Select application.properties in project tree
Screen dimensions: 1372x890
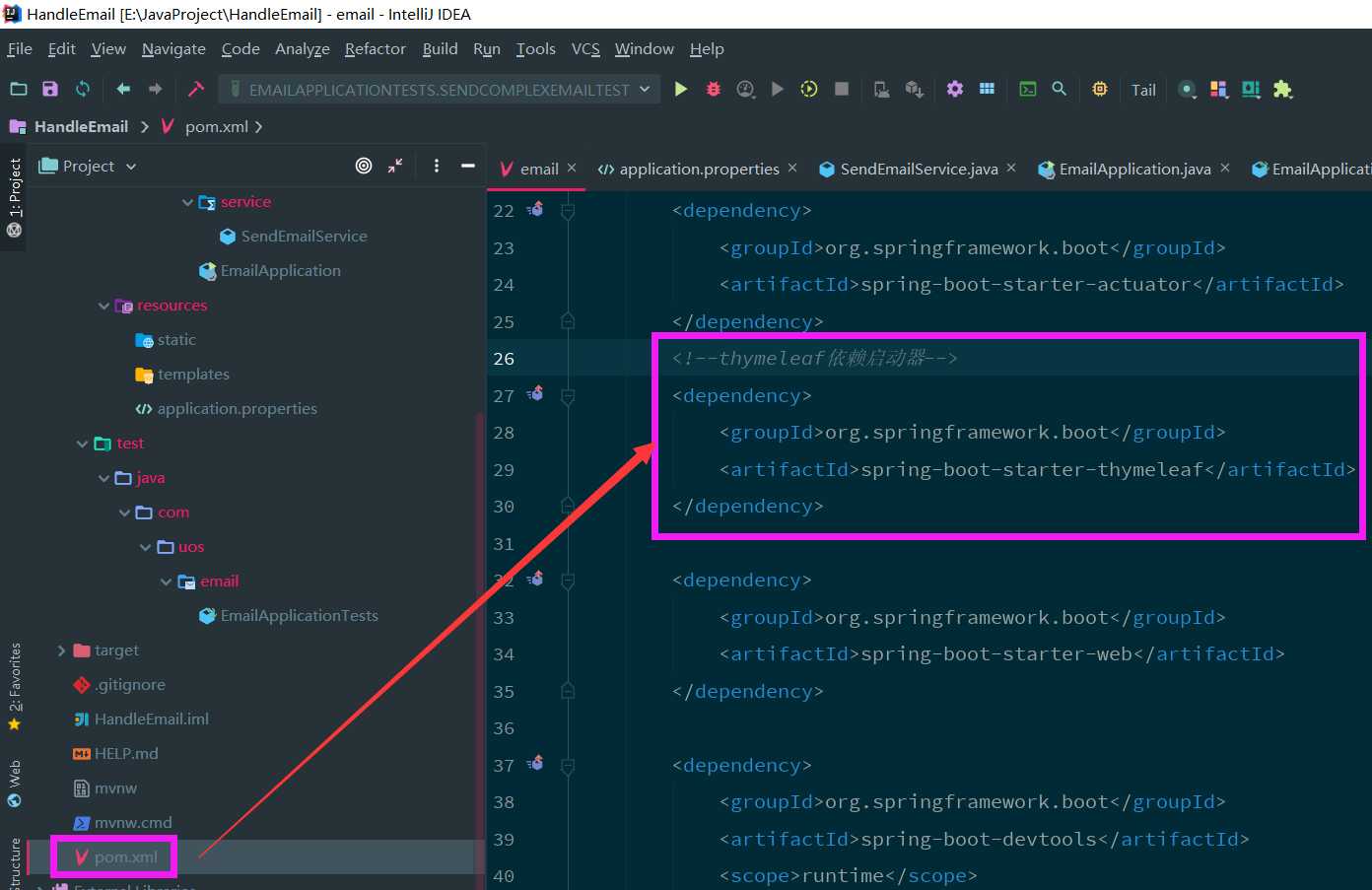point(237,408)
